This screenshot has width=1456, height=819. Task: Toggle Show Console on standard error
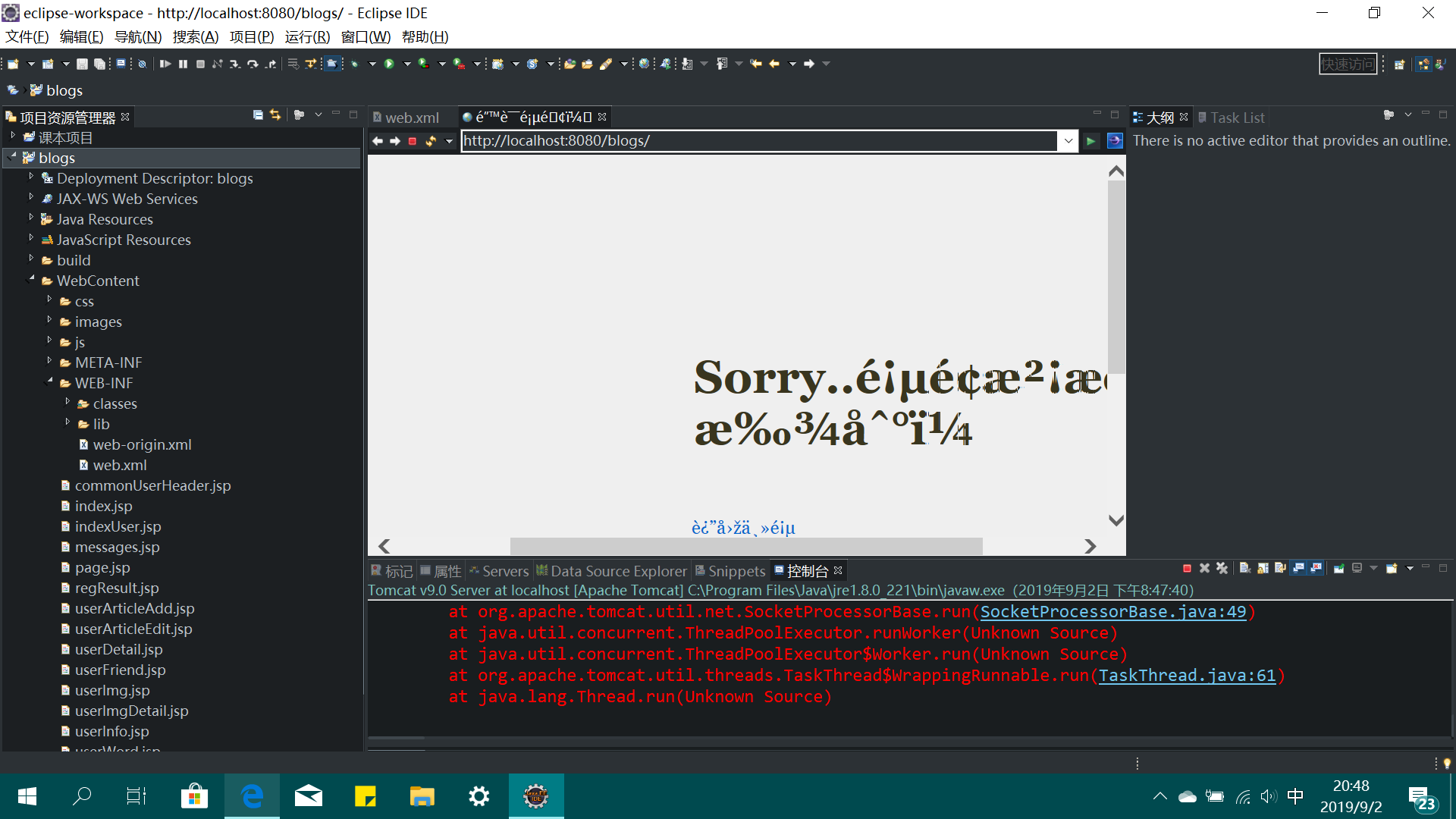pos(1316,568)
